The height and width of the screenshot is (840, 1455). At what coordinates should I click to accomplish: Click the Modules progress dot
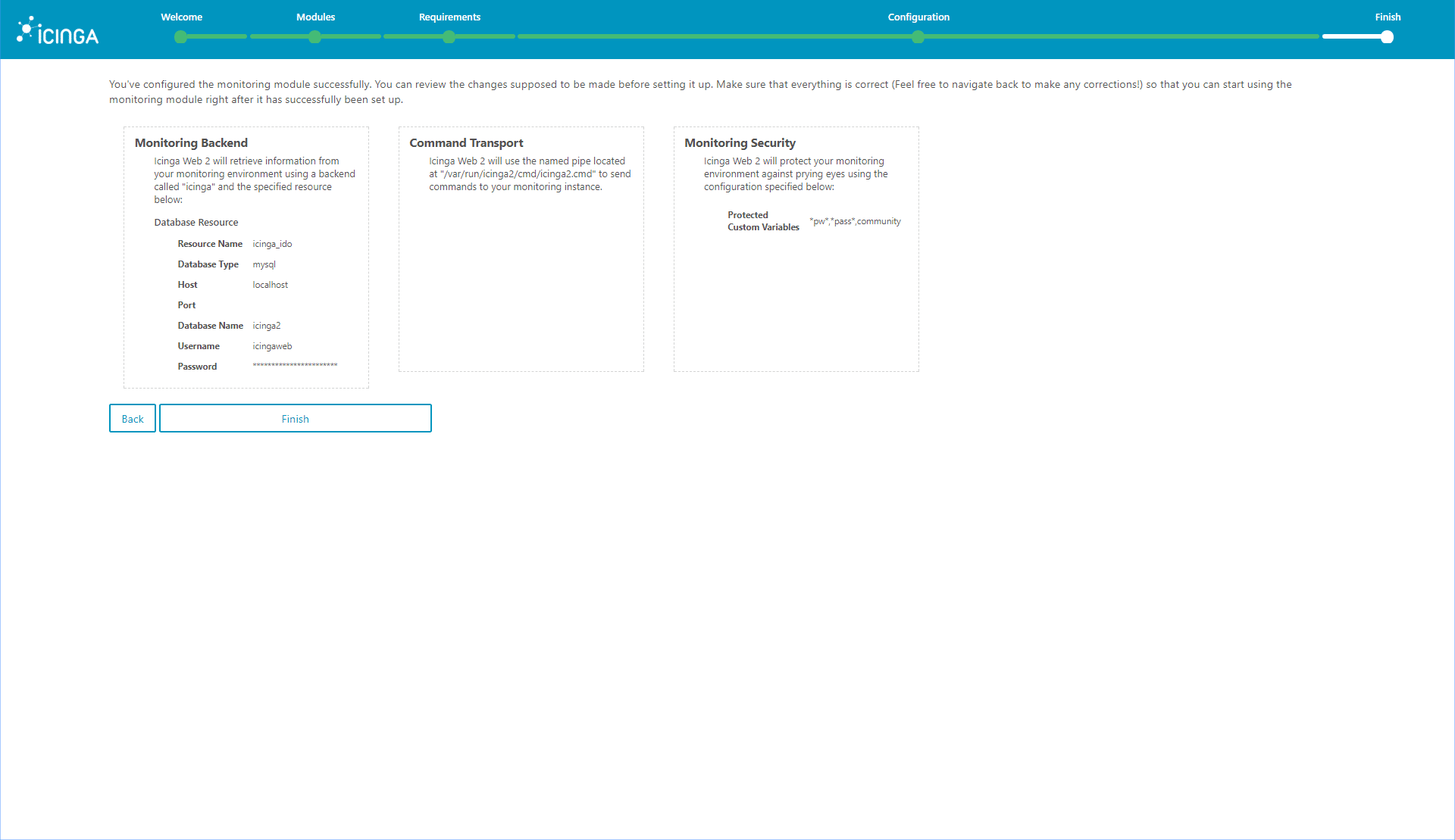click(314, 36)
